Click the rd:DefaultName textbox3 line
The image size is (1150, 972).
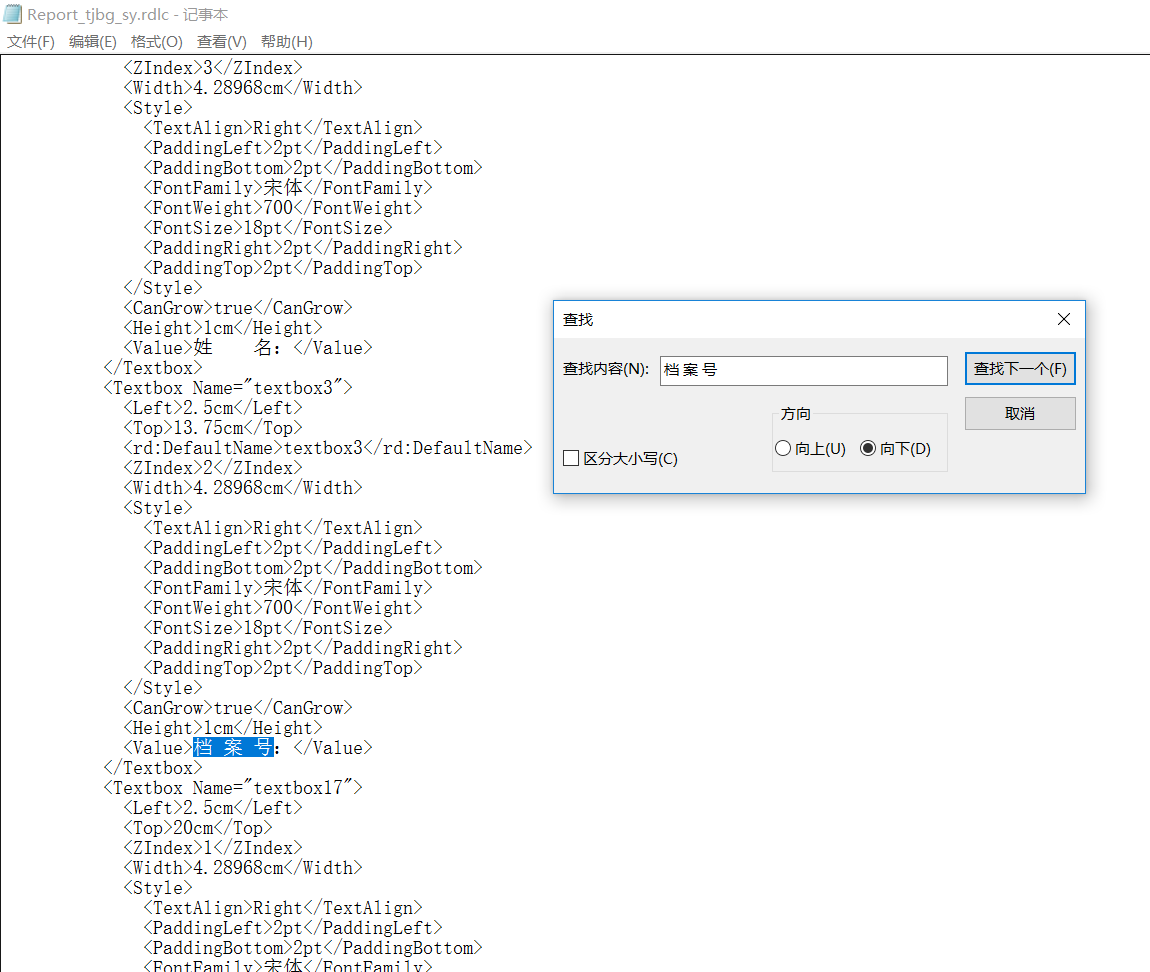click(328, 447)
